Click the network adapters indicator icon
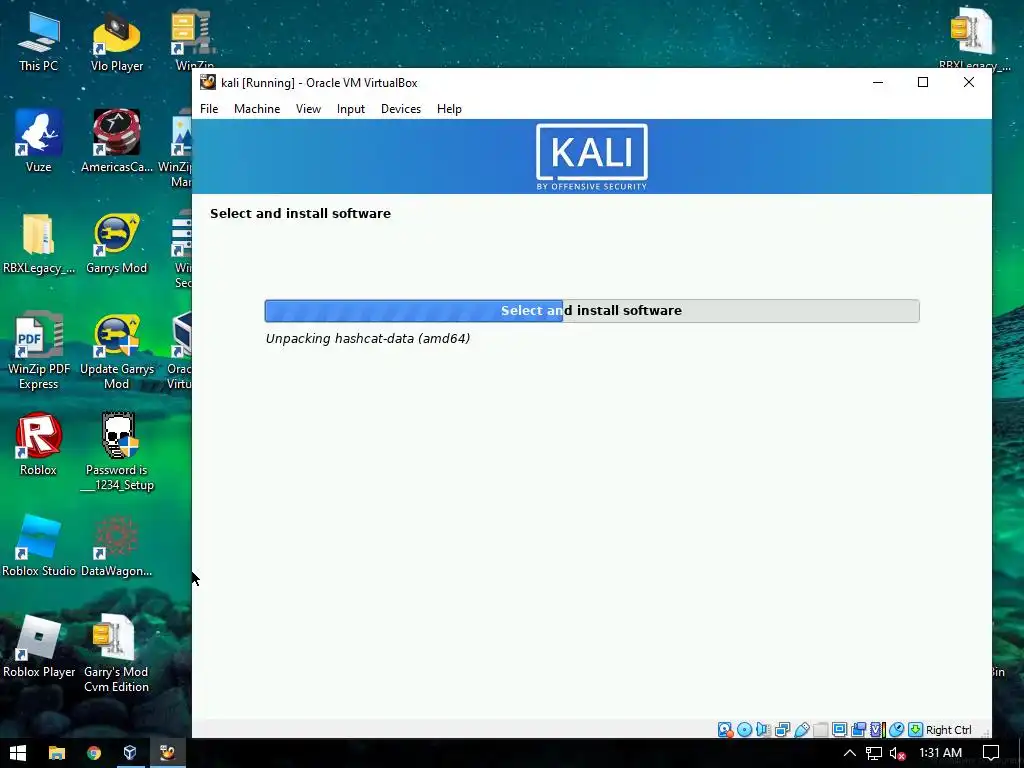1024x768 pixels. (x=782, y=729)
